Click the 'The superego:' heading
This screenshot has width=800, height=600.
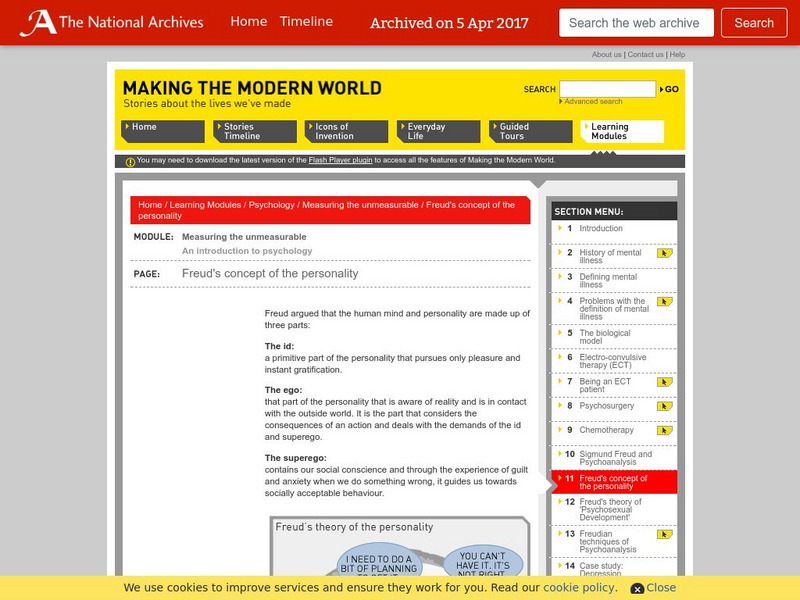click(x=295, y=458)
